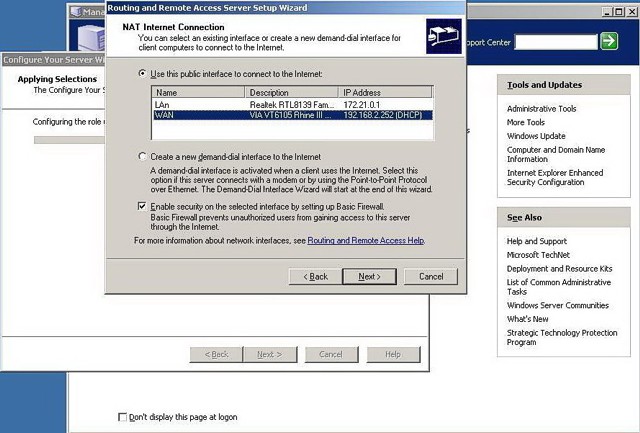Click the Manage Your Server title bar icon
Screen dimensions: 640x433
pyautogui.click(x=76, y=11)
